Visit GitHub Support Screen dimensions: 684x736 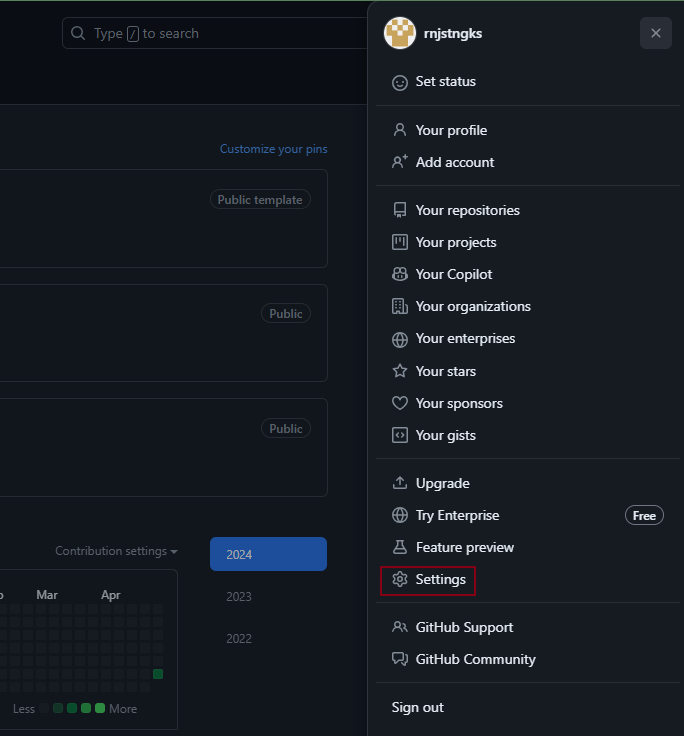[x=528, y=628]
